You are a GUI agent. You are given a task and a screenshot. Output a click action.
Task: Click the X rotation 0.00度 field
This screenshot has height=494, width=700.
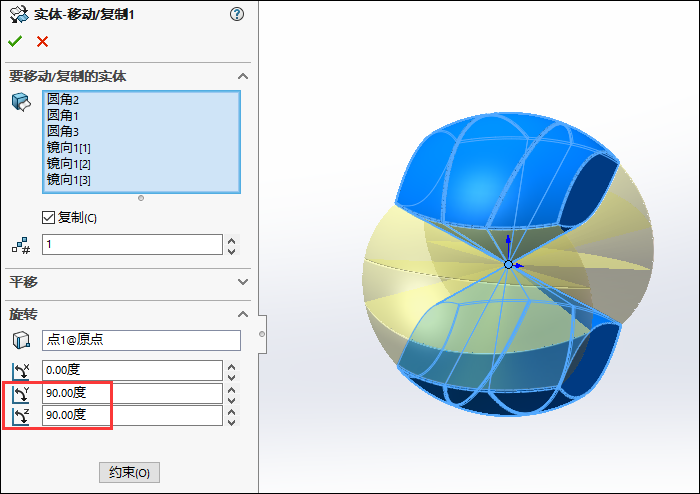(132, 370)
